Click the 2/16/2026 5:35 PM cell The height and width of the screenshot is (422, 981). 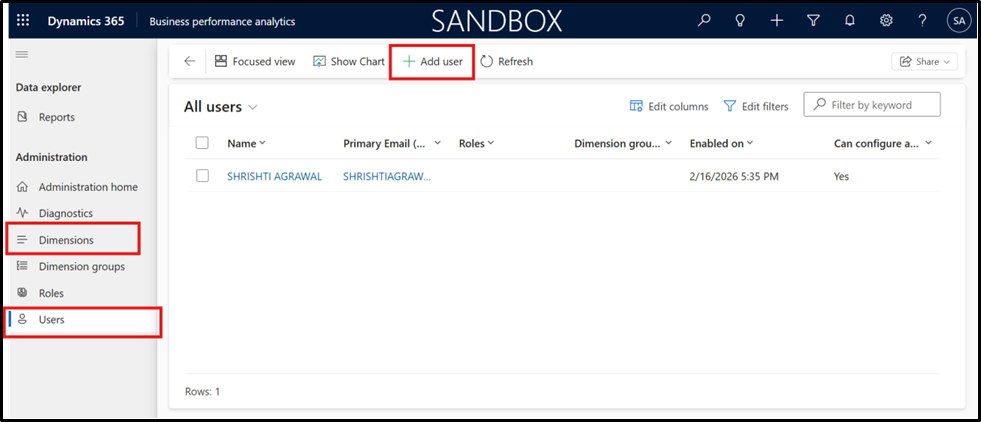coord(734,176)
